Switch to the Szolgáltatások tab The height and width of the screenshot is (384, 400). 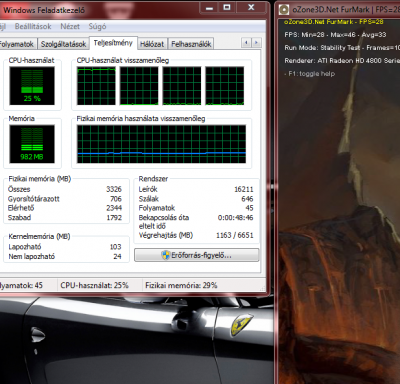coord(63,44)
